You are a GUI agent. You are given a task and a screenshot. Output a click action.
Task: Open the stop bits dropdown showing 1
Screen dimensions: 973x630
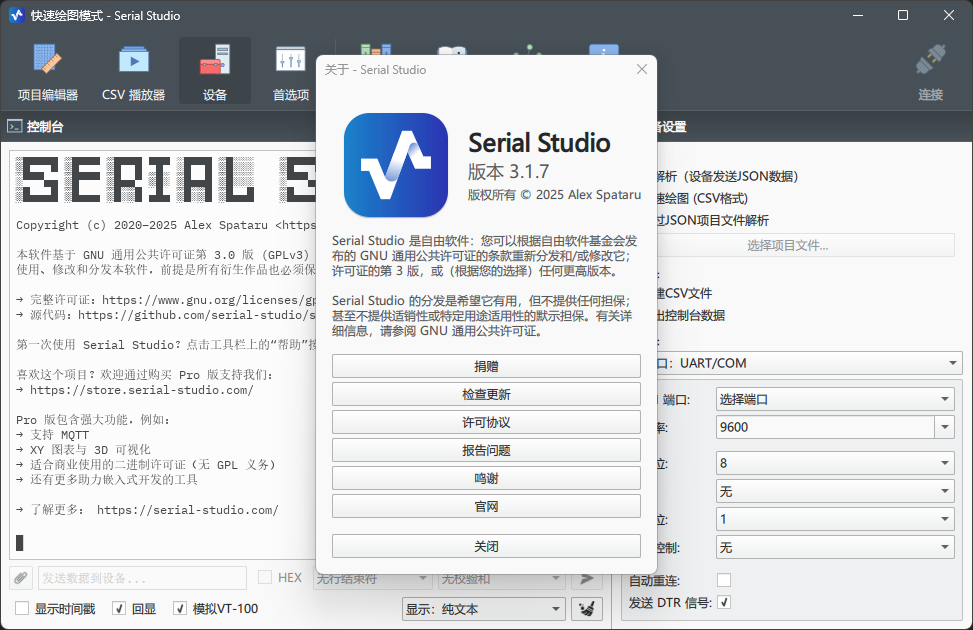pos(835,519)
